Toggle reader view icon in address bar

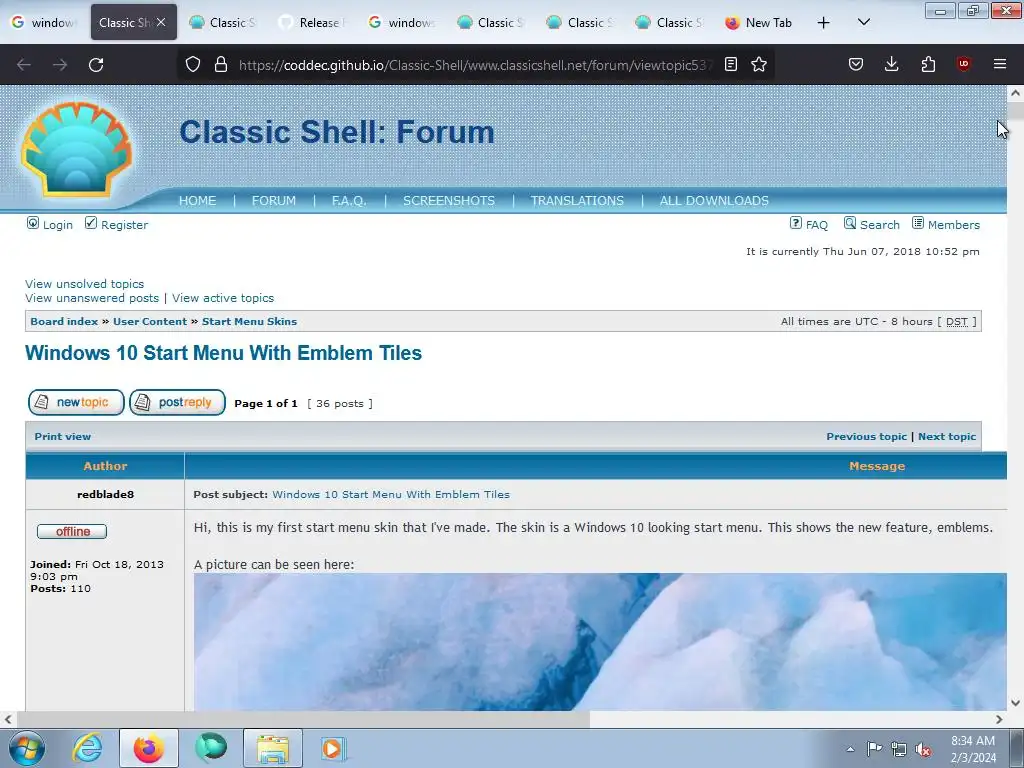click(x=731, y=64)
